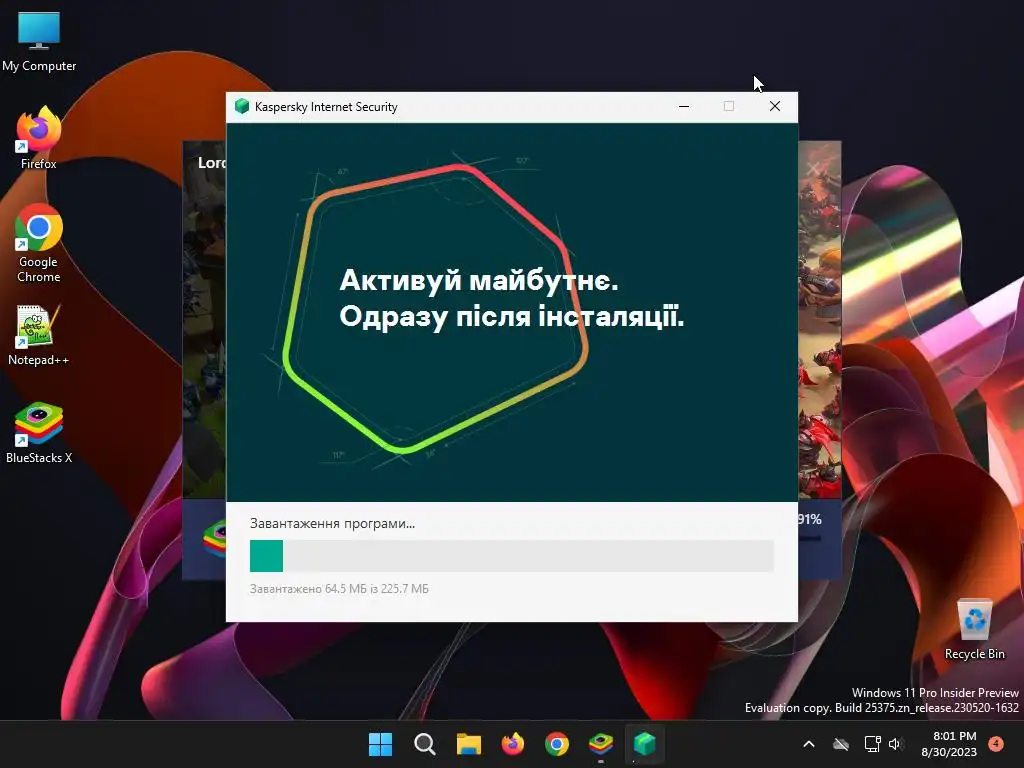Screen dimensions: 1024x768
Task: Click the 'Завантаження програми...' status text
Action: tap(332, 523)
